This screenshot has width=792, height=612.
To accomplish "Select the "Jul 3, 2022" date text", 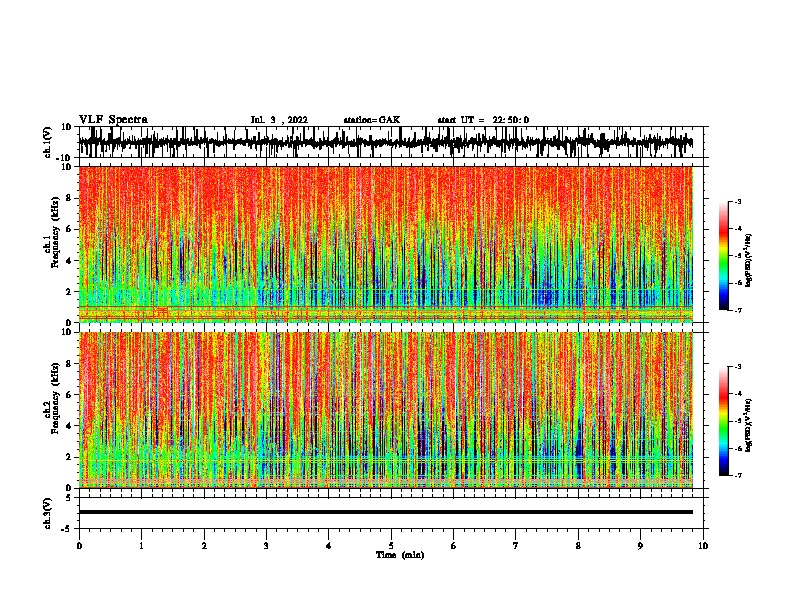I will coord(279,120).
